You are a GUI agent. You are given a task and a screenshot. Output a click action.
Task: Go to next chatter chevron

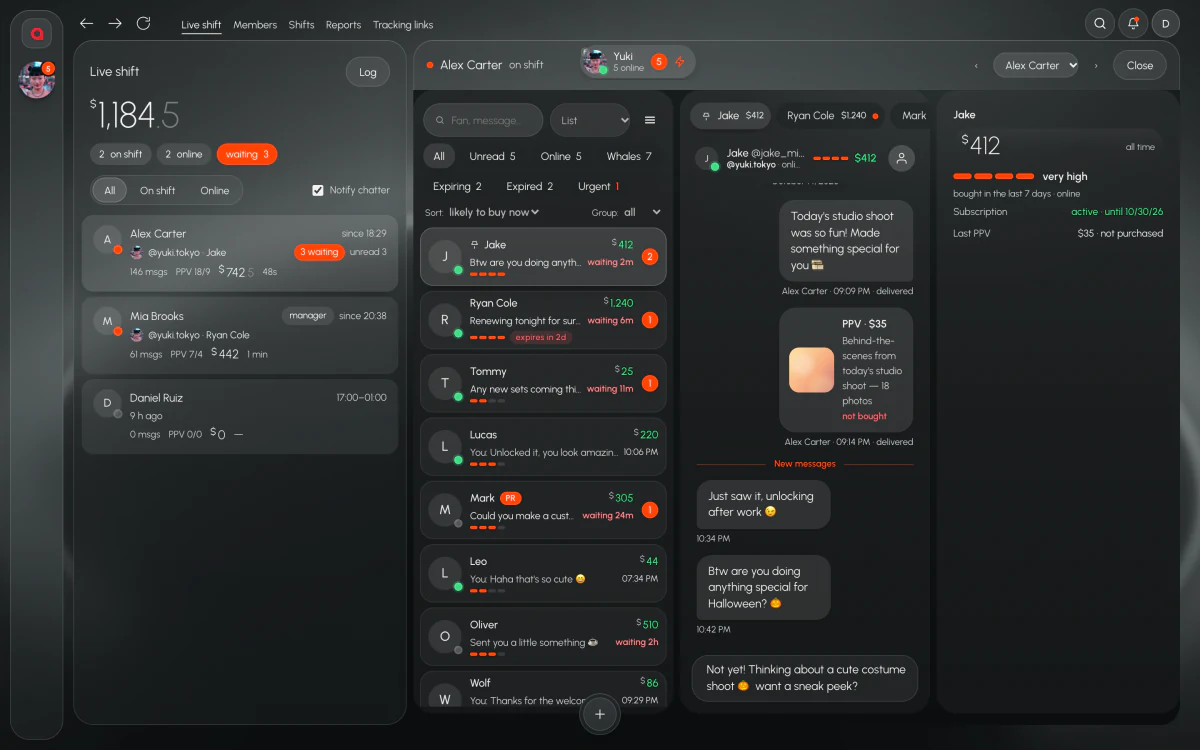click(x=1096, y=66)
